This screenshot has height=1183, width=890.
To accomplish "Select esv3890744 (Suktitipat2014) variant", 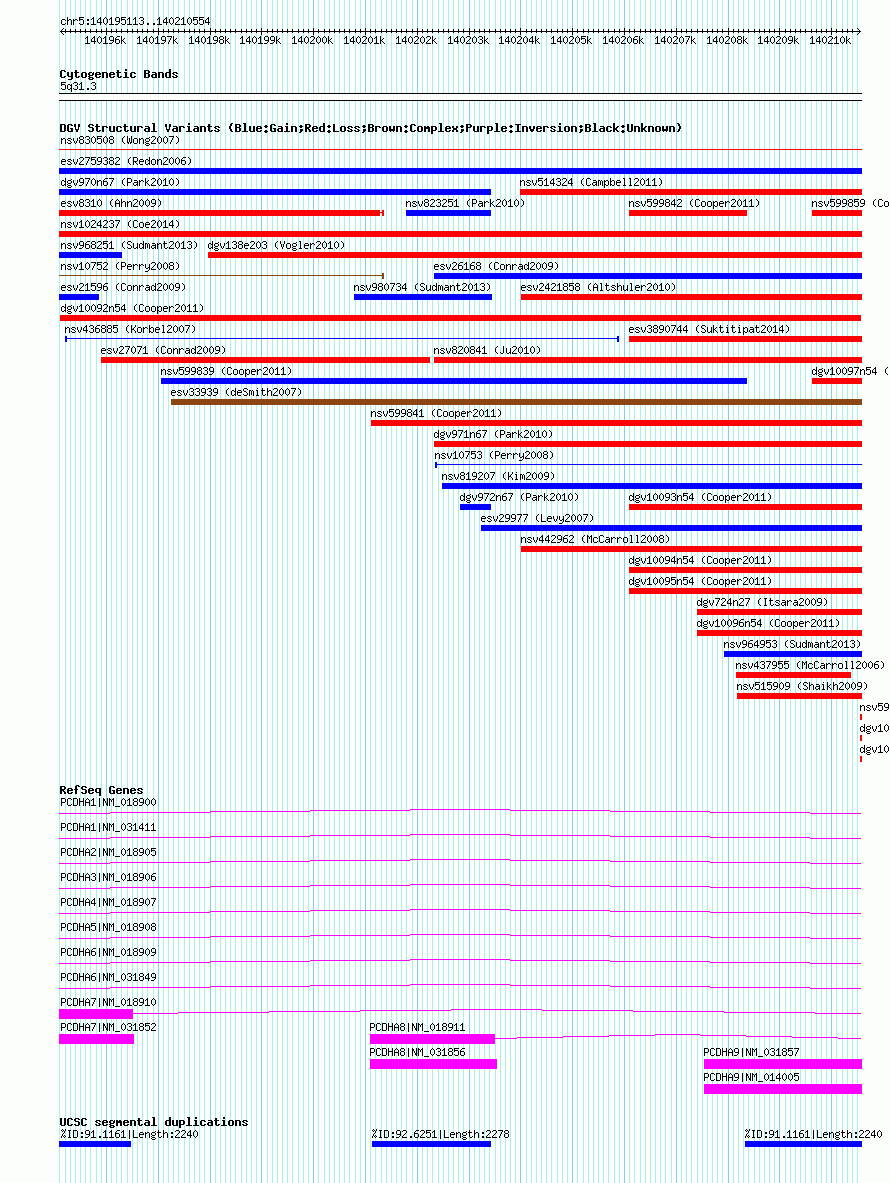I will [x=744, y=340].
